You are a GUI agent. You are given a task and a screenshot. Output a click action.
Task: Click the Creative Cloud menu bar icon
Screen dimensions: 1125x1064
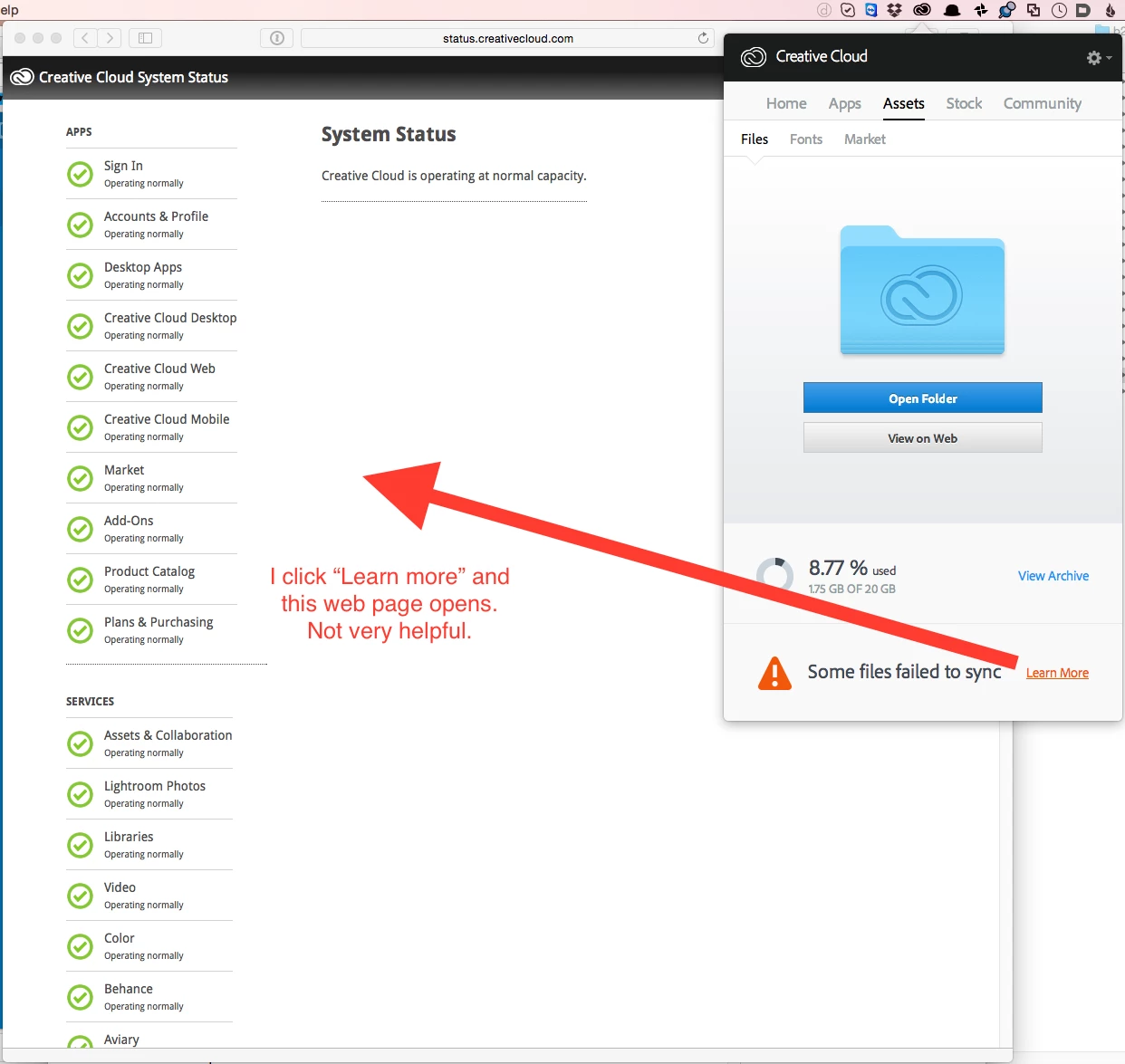click(x=922, y=10)
